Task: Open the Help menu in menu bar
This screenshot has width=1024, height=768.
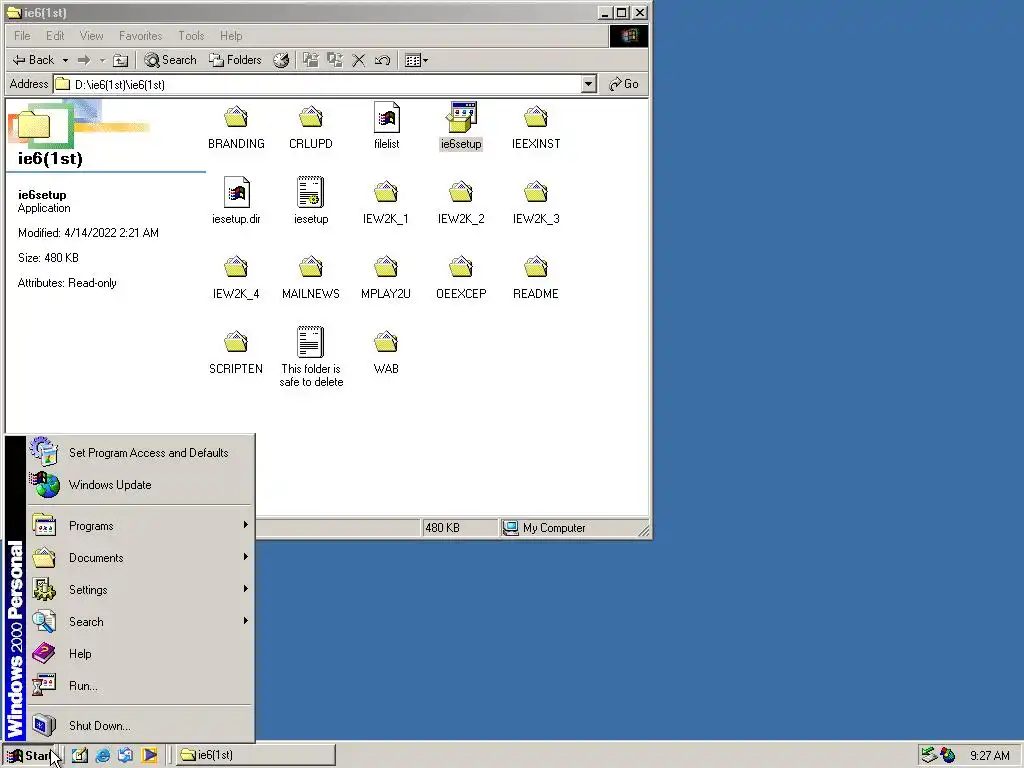Action: (231, 36)
